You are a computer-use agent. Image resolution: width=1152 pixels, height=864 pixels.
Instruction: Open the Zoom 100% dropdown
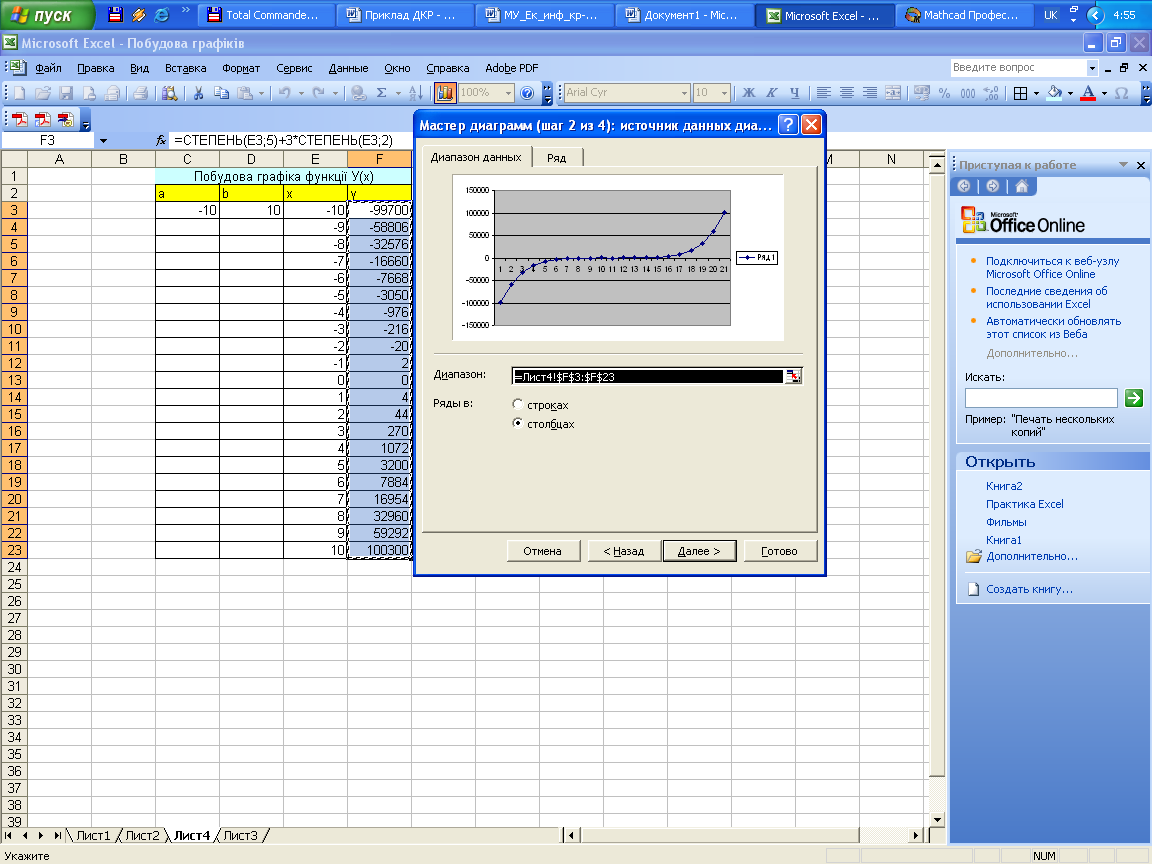point(508,93)
